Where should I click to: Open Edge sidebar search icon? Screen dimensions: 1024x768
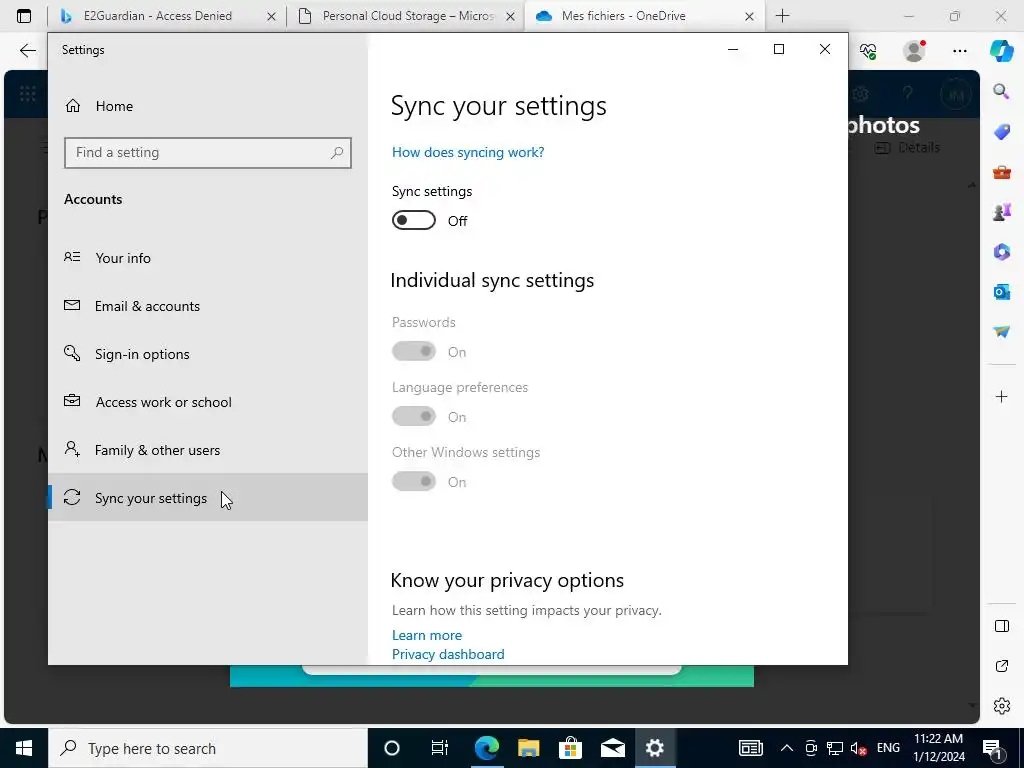(x=1001, y=91)
